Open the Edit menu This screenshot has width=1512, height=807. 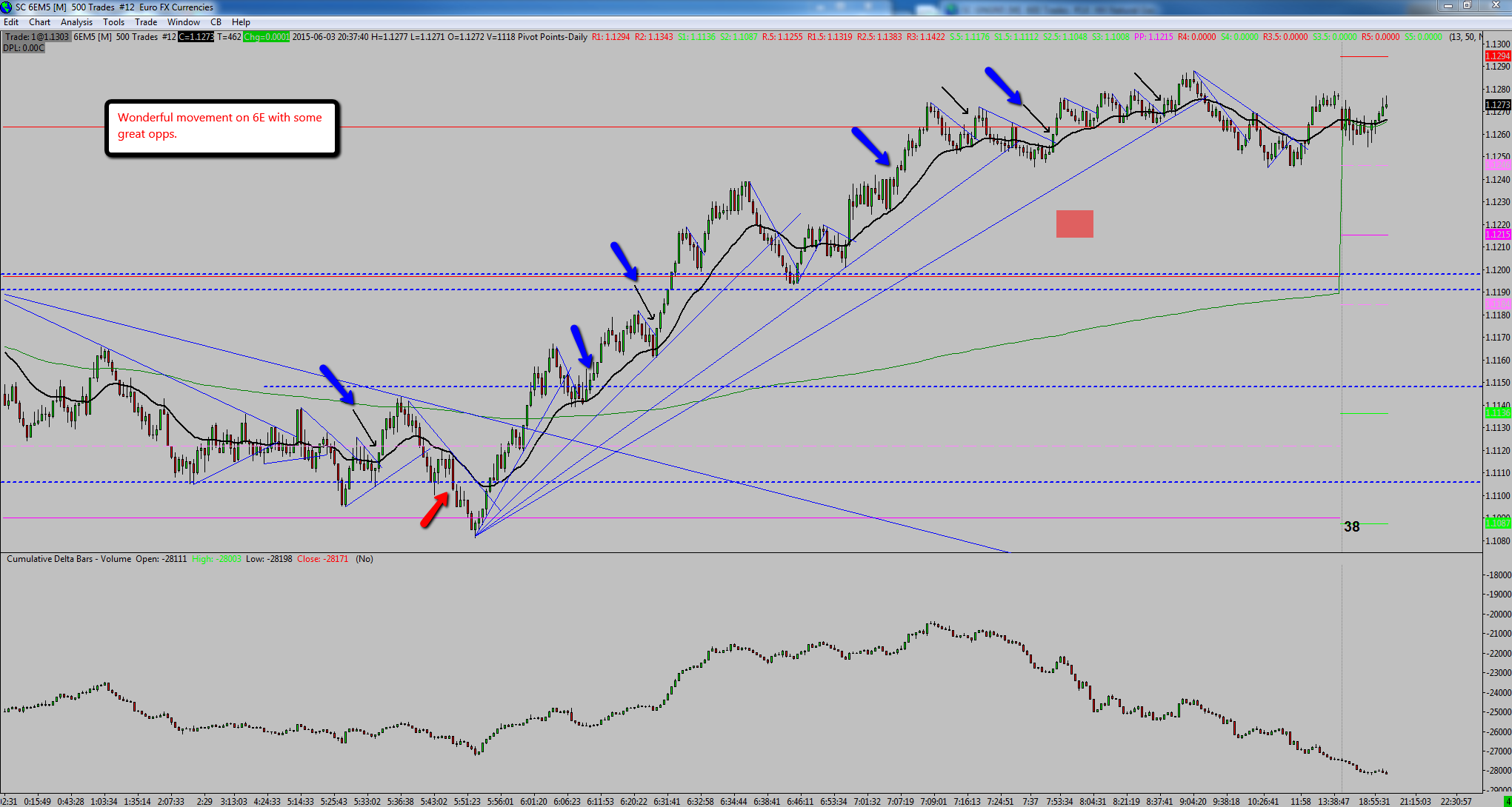(x=11, y=22)
